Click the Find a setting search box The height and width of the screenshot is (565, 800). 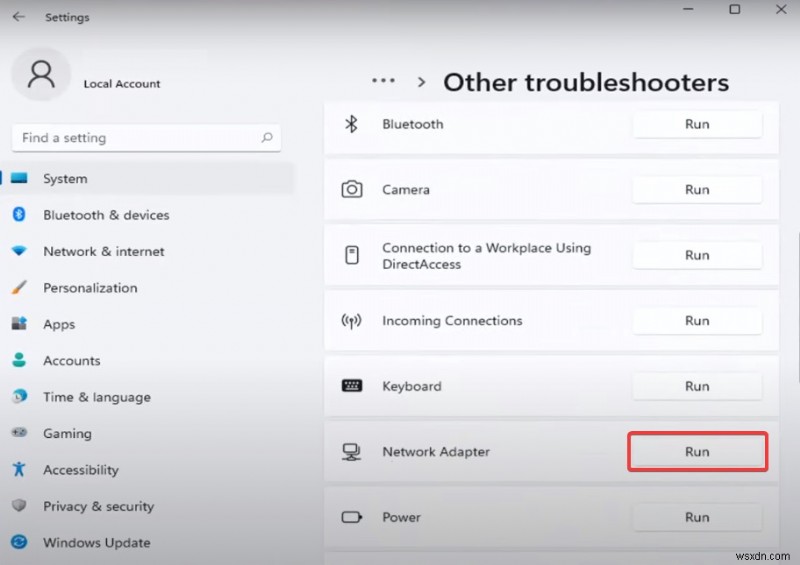(x=146, y=137)
